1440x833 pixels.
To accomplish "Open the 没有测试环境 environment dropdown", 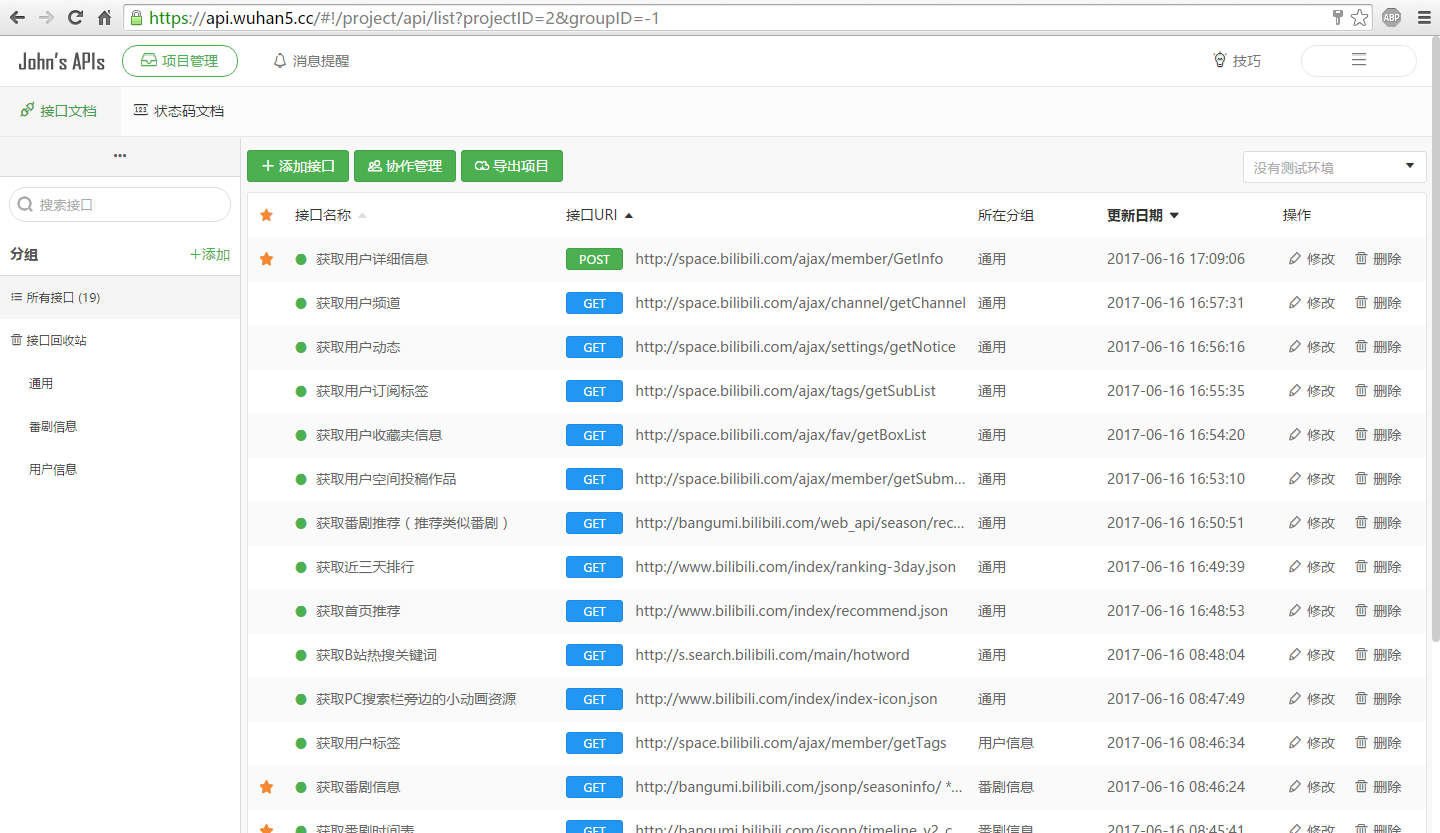I will tap(1334, 167).
